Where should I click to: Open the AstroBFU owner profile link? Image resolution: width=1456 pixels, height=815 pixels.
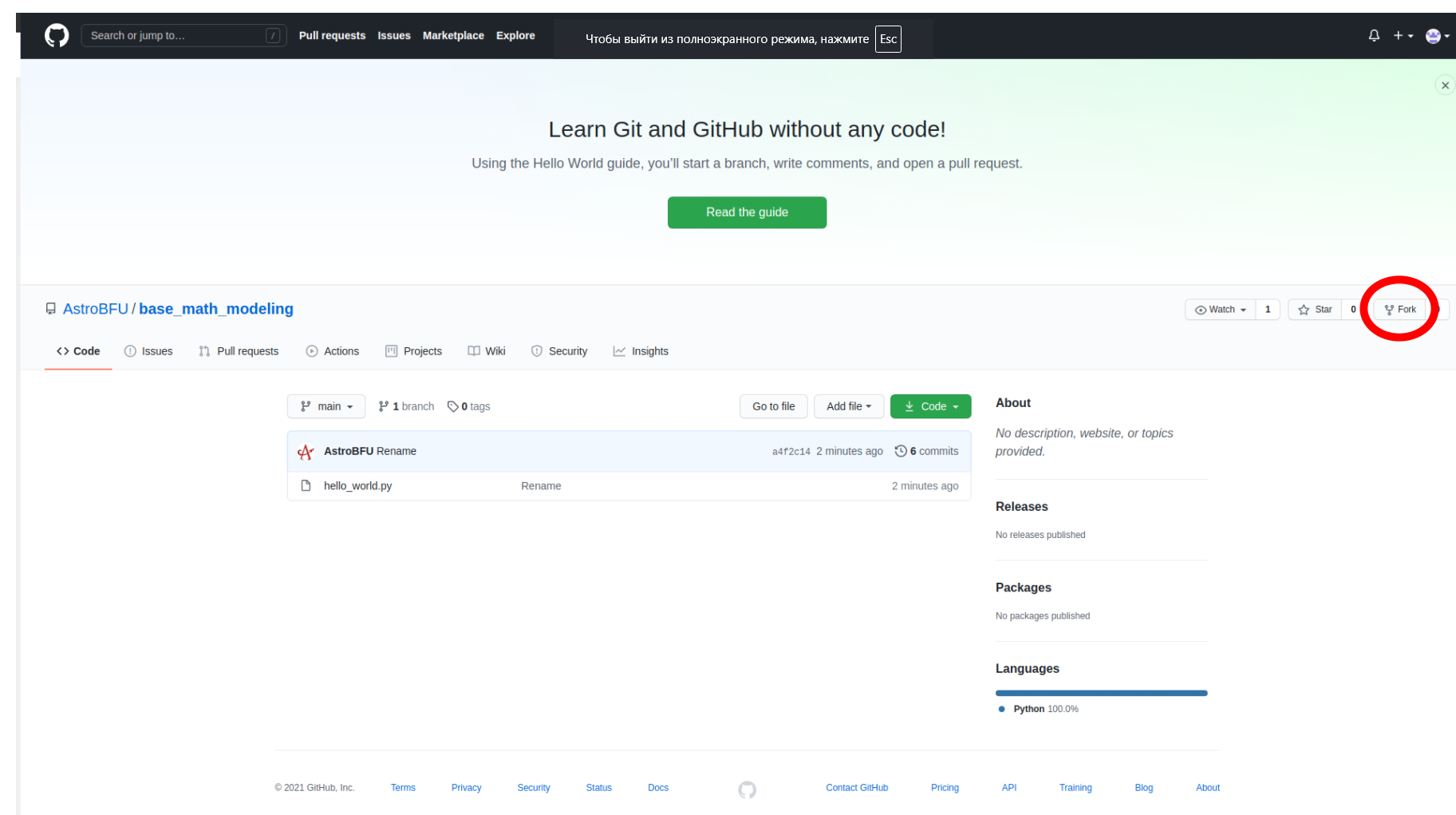96,309
